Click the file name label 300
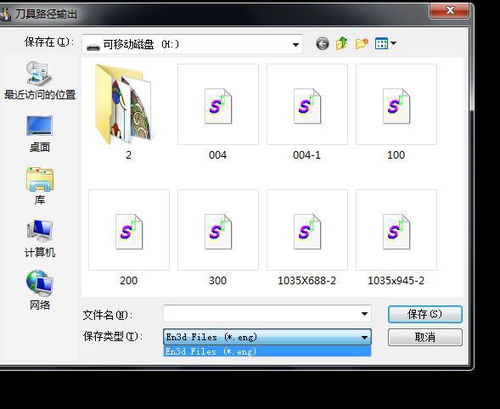 (x=218, y=281)
